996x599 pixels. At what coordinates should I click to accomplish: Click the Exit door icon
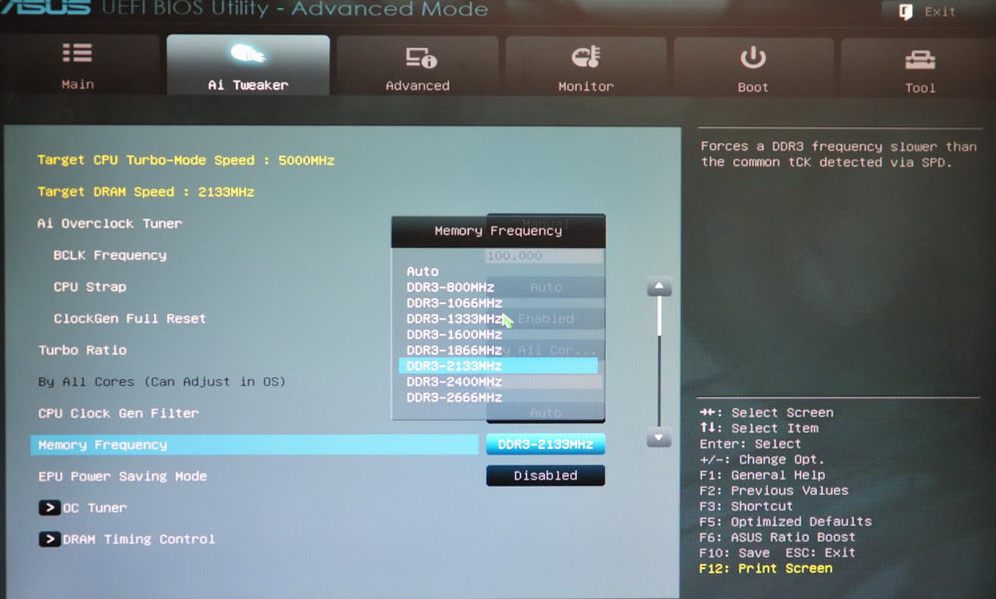click(x=906, y=11)
